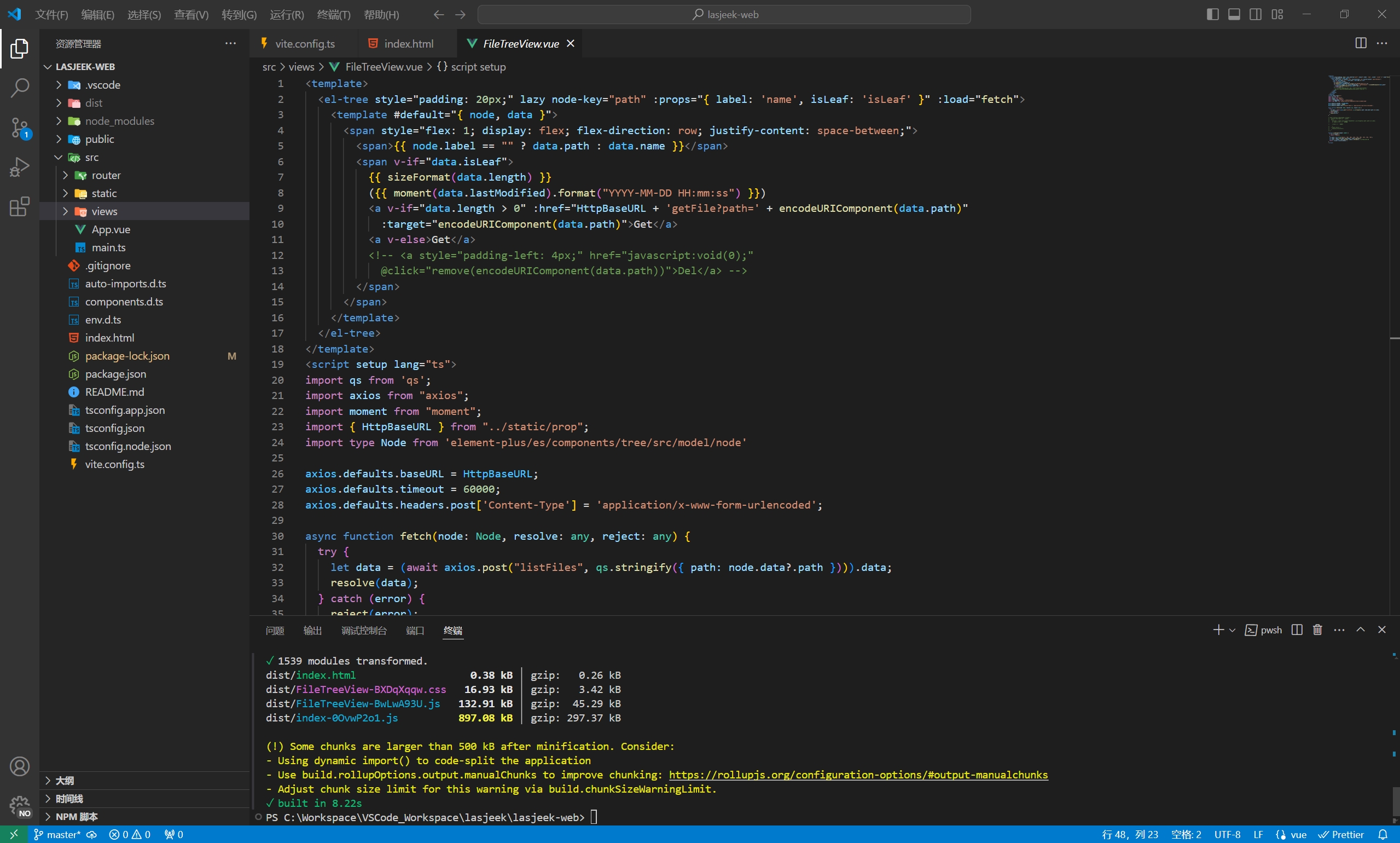Open notifications bell in status bar
The image size is (1400, 843).
(x=1384, y=834)
